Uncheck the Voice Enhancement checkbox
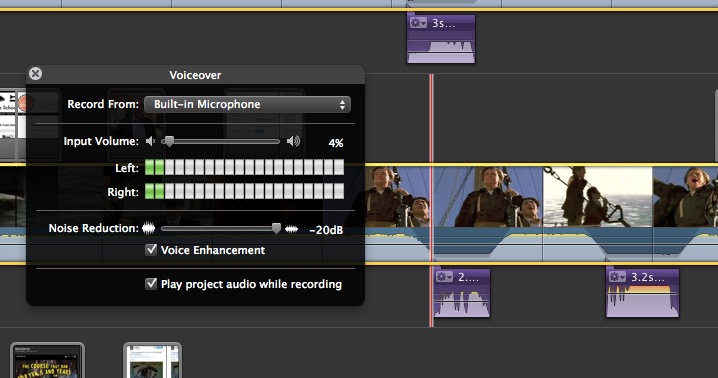Screen dimensions: 718x378 pos(151,250)
